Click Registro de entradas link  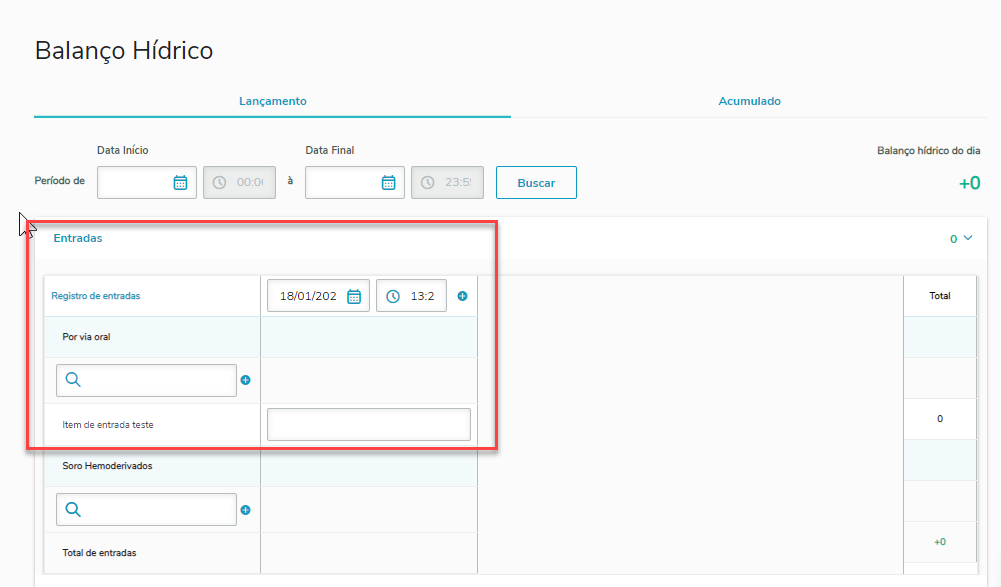tap(96, 296)
